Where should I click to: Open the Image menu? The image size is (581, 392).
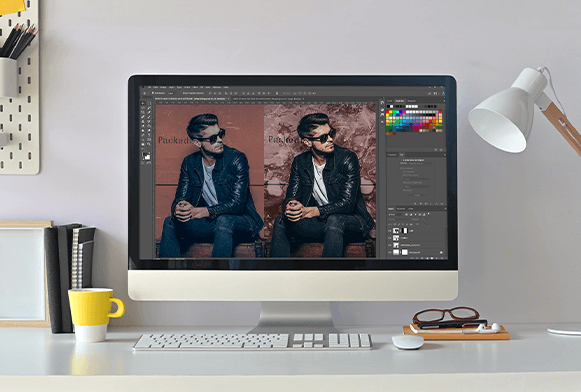tap(163, 87)
